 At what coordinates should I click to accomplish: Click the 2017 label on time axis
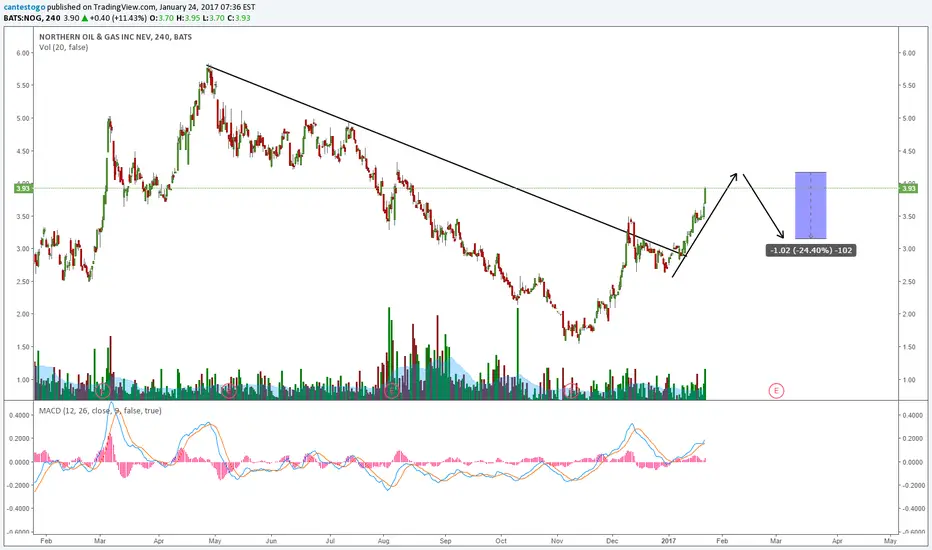coord(669,541)
